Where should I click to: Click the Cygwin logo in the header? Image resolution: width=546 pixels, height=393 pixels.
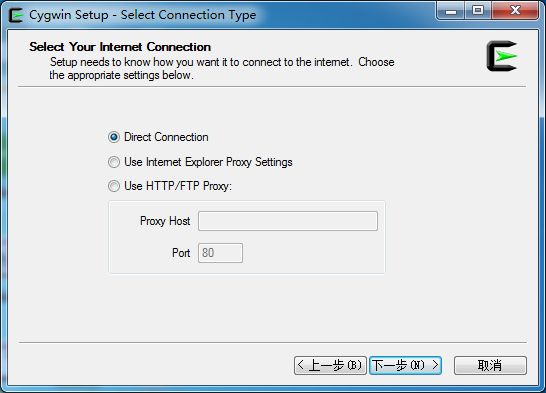pyautogui.click(x=502, y=56)
